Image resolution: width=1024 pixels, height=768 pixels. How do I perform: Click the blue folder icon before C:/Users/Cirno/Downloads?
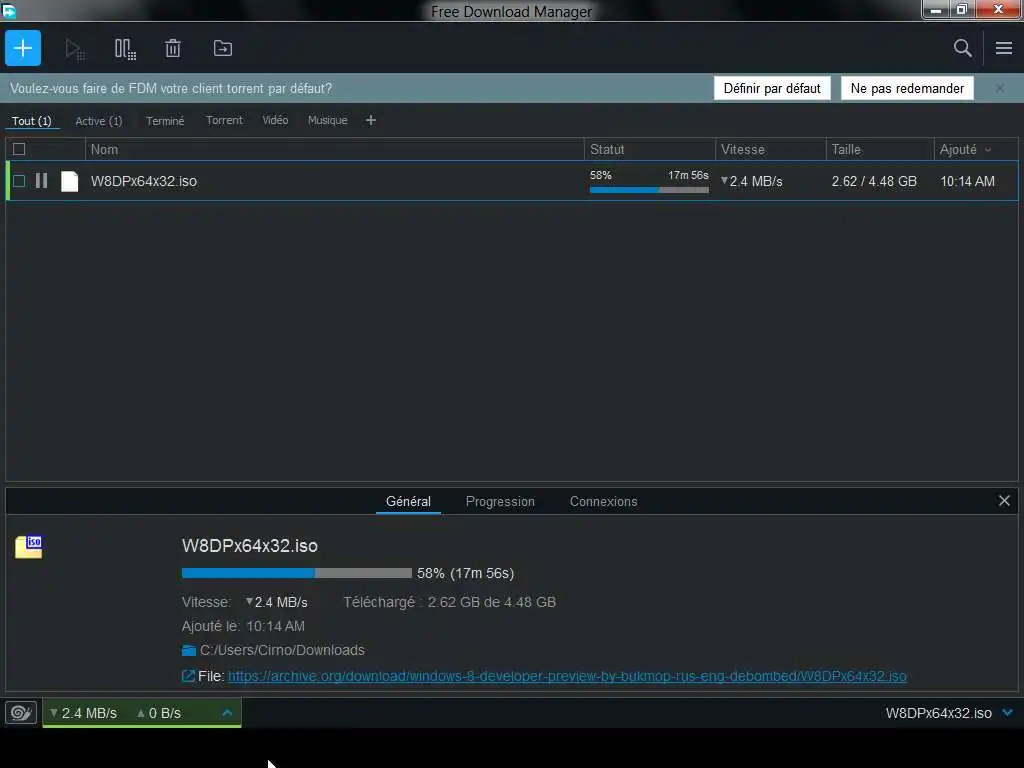[x=189, y=650]
